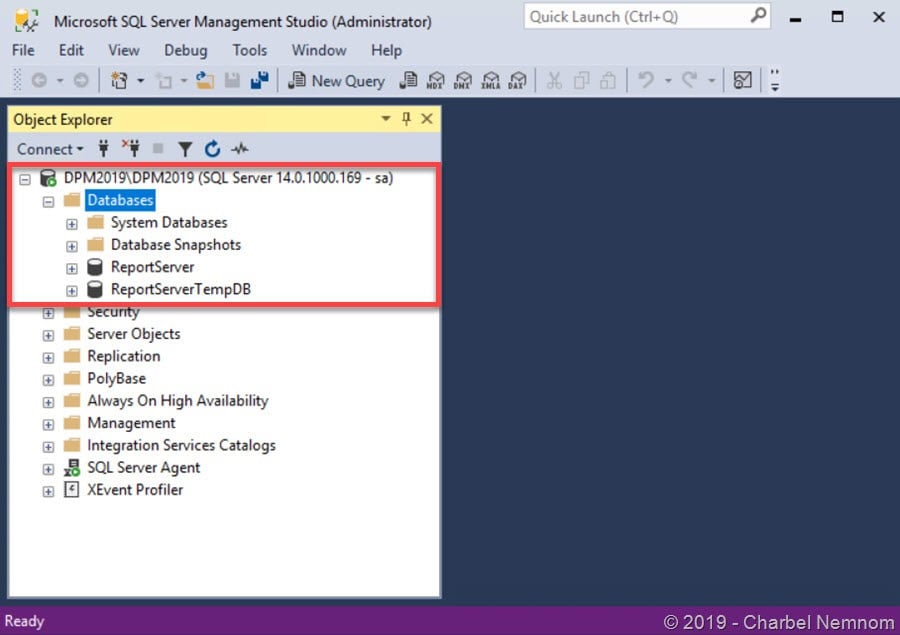900x635 pixels.
Task: Open an Analysis Services MDX query
Action: [x=436, y=80]
